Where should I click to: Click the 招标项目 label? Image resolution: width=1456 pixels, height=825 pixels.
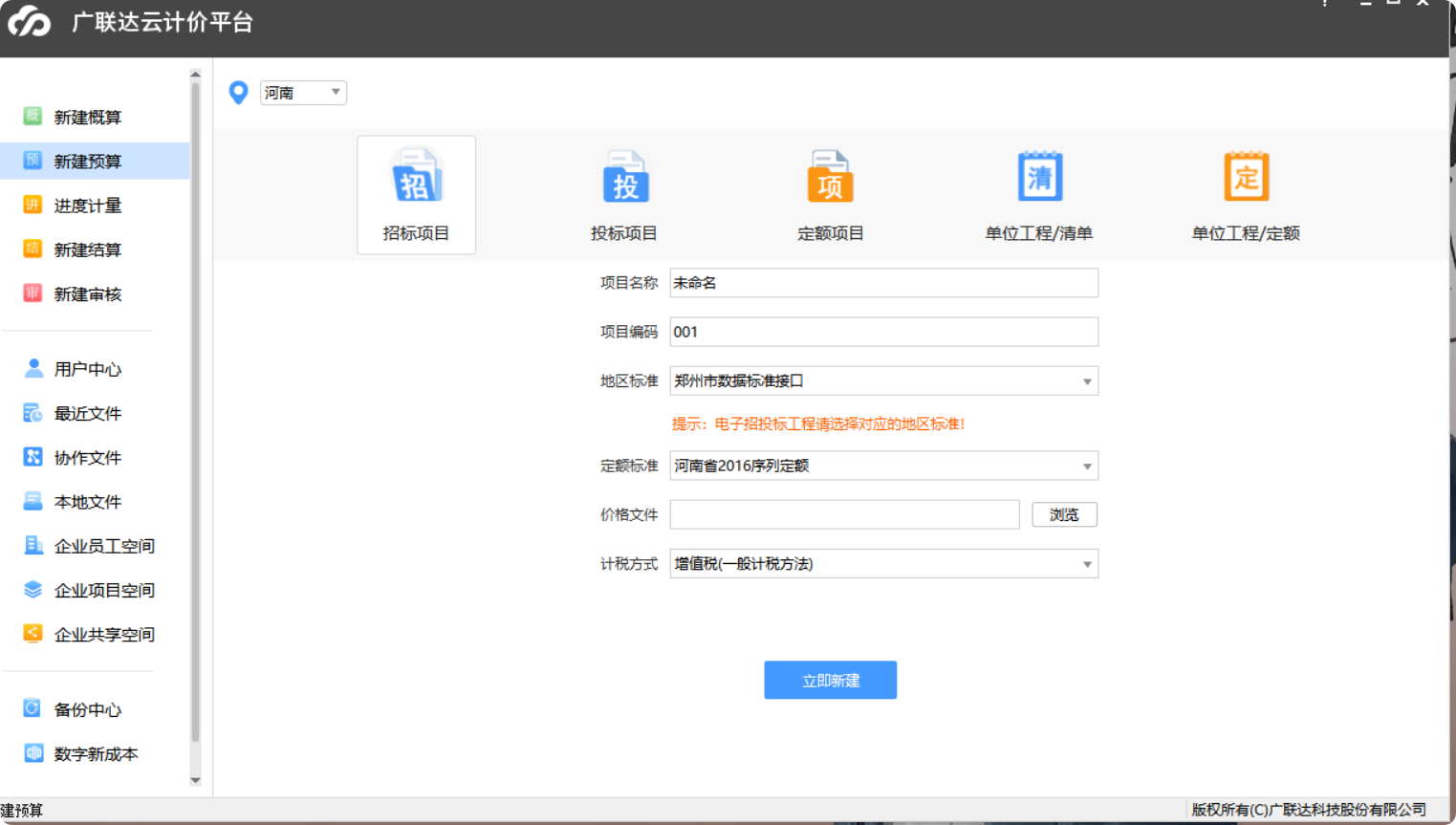point(416,233)
